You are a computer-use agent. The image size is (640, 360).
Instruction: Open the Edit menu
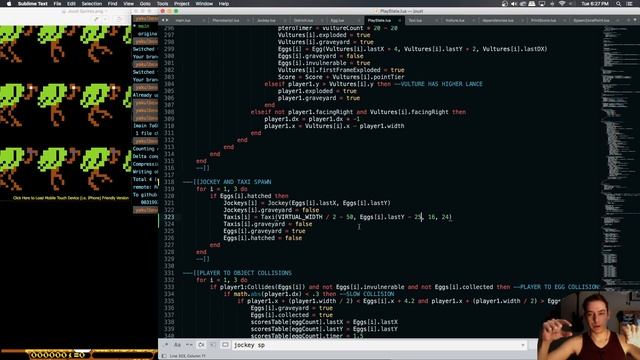(71, 4)
